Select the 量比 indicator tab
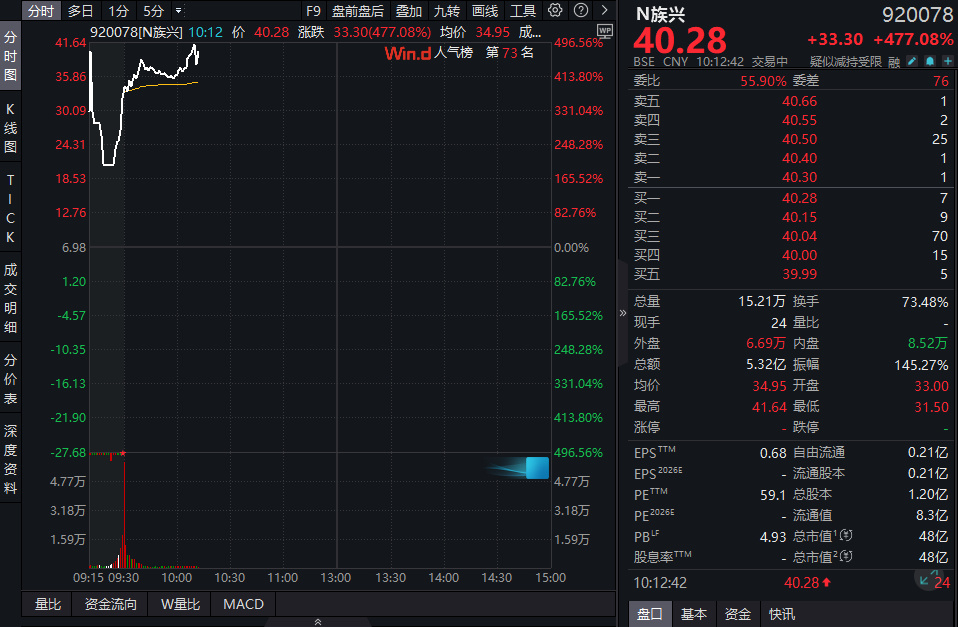 tap(48, 604)
